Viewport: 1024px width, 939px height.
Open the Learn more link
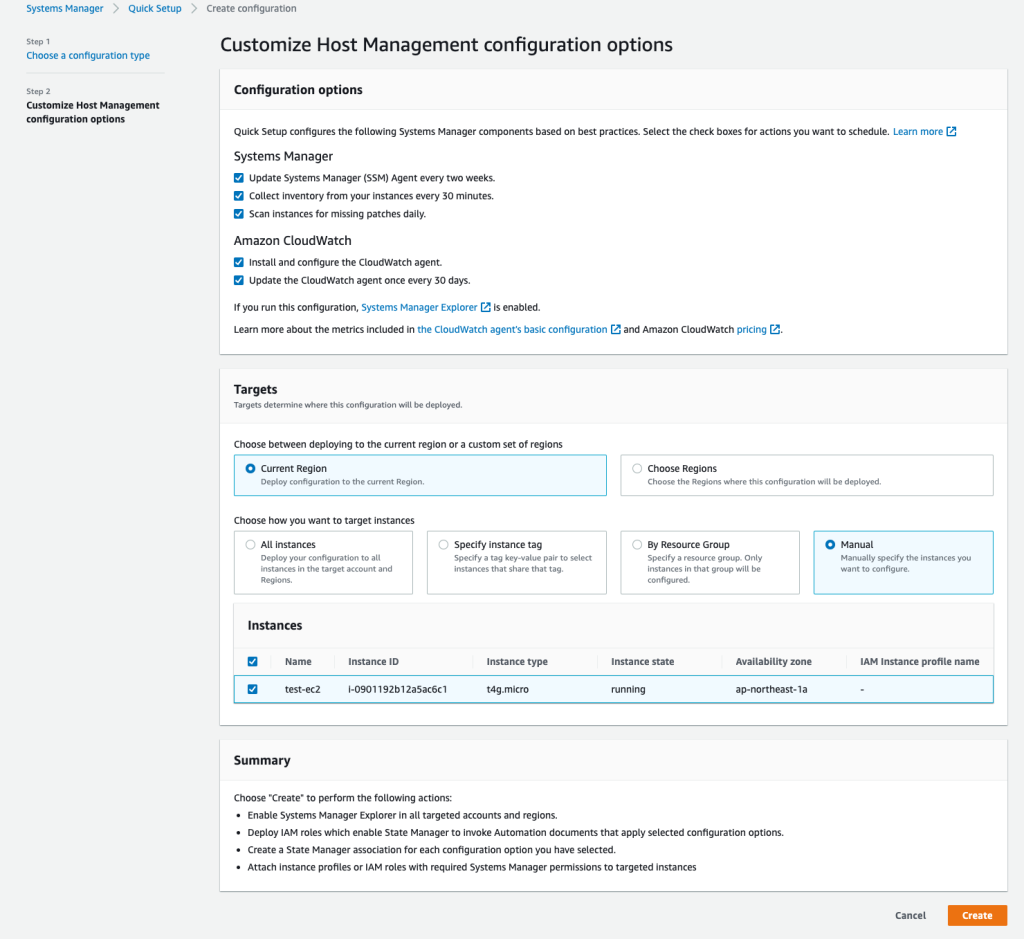(918, 131)
